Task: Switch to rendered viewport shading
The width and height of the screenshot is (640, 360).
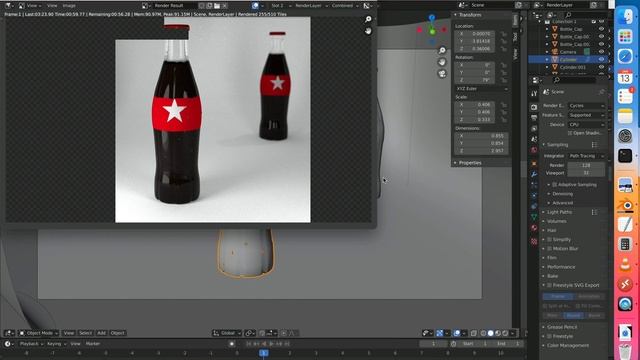Action: (x=505, y=333)
